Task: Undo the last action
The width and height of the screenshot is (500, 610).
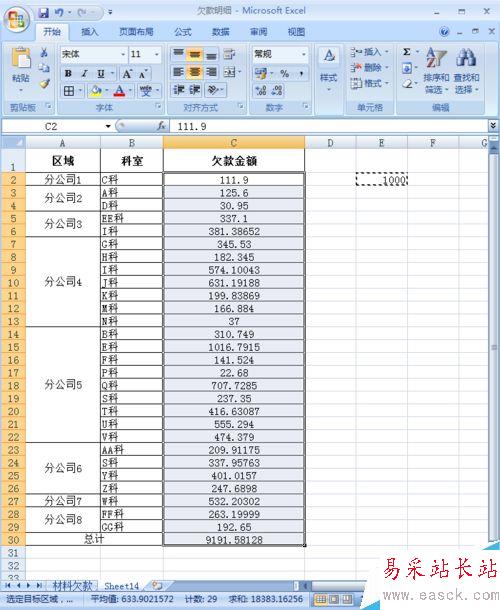Action: [x=59, y=13]
